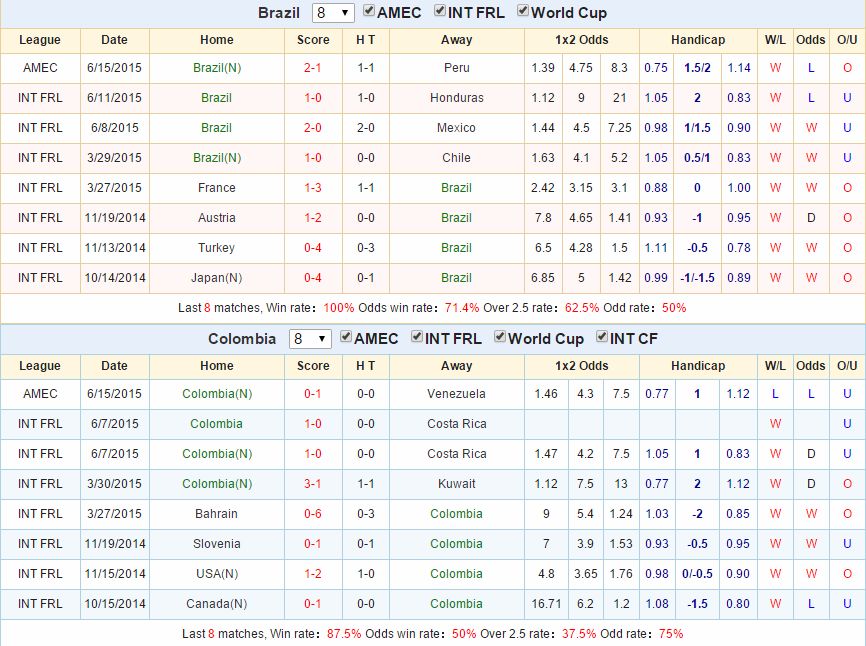Click the Brazil section title

click(279, 13)
